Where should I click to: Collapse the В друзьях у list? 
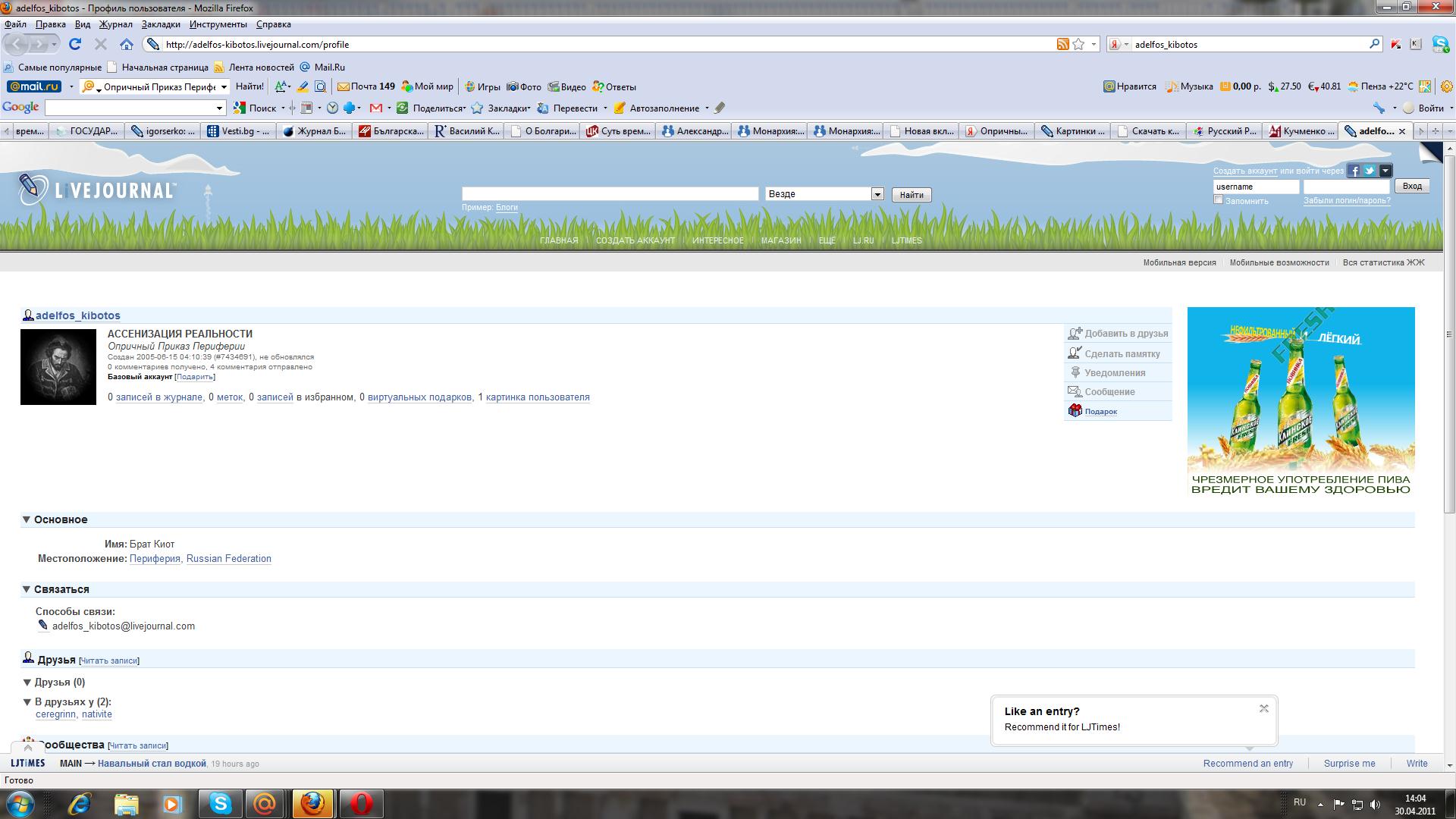click(x=27, y=702)
